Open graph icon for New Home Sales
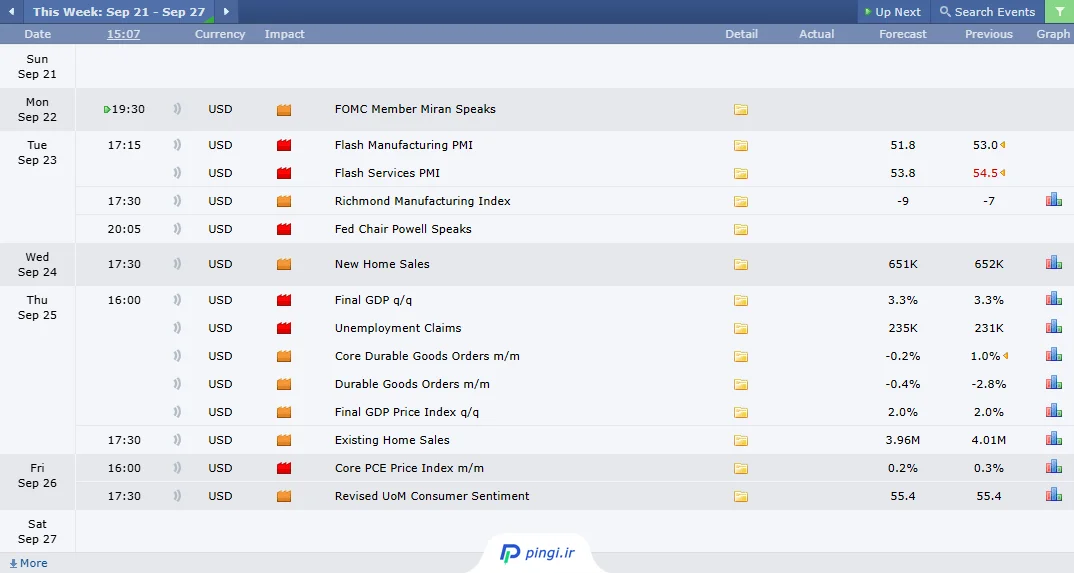 click(1053, 263)
